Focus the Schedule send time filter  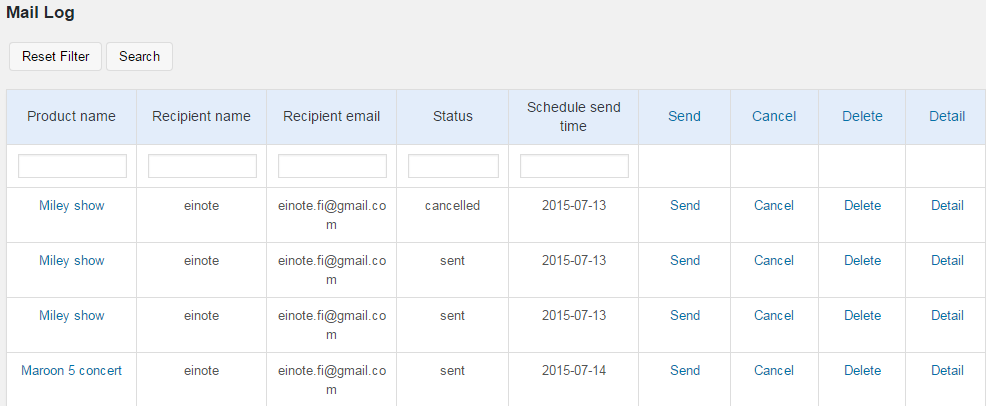click(574, 166)
